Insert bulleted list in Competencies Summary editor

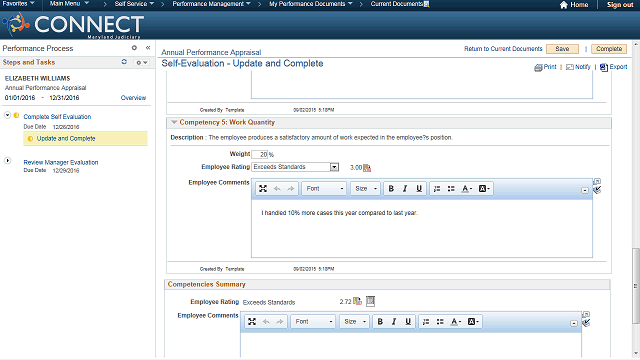(x=440, y=322)
